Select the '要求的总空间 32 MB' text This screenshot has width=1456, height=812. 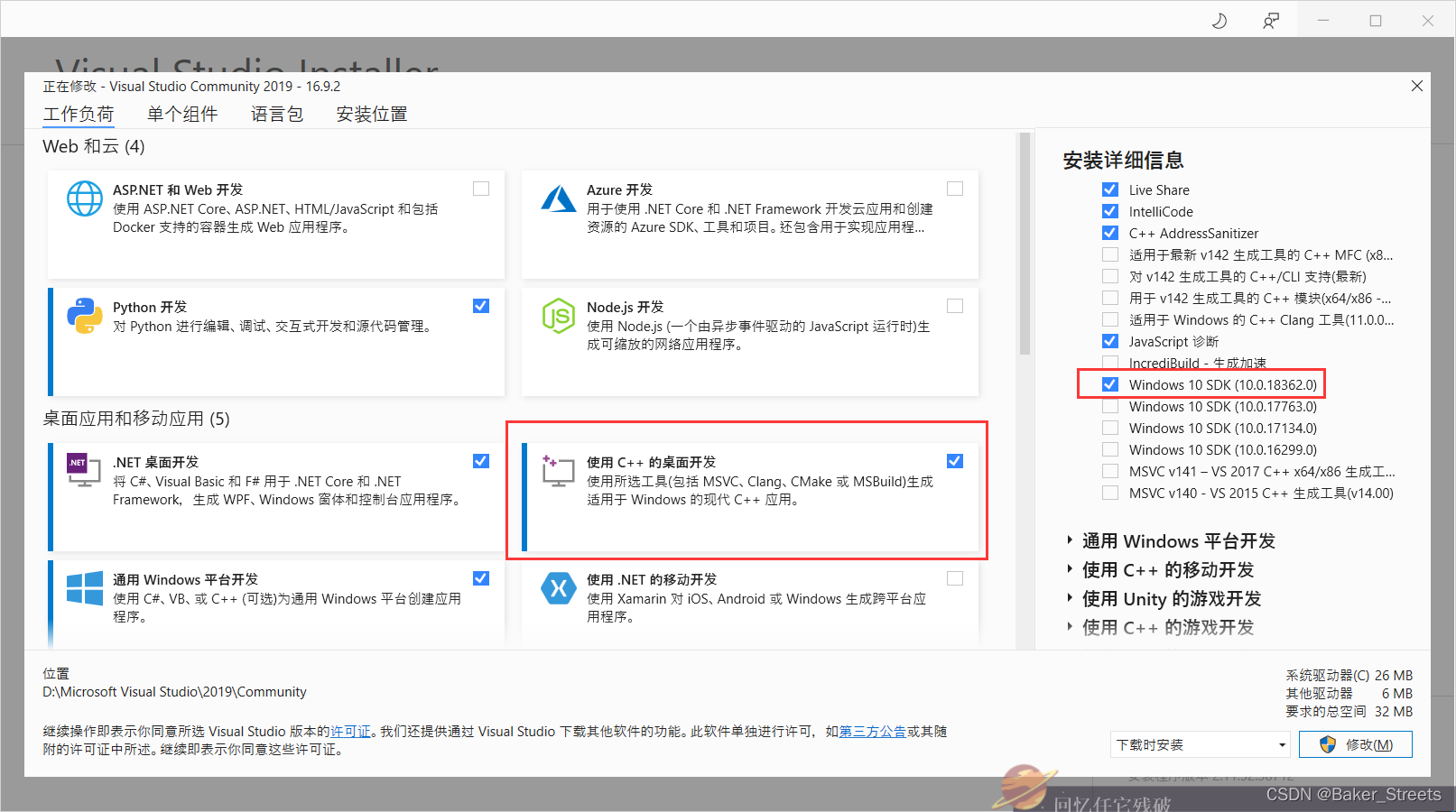tap(1349, 711)
